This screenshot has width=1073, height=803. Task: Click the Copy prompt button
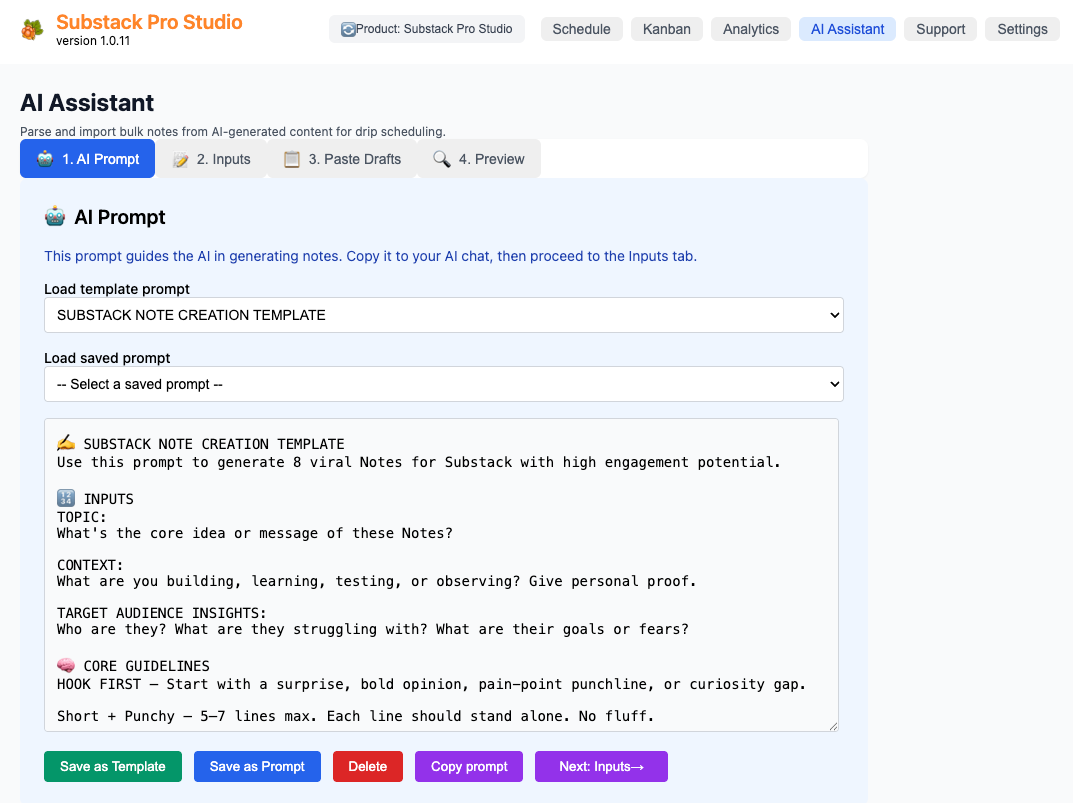[x=469, y=767]
